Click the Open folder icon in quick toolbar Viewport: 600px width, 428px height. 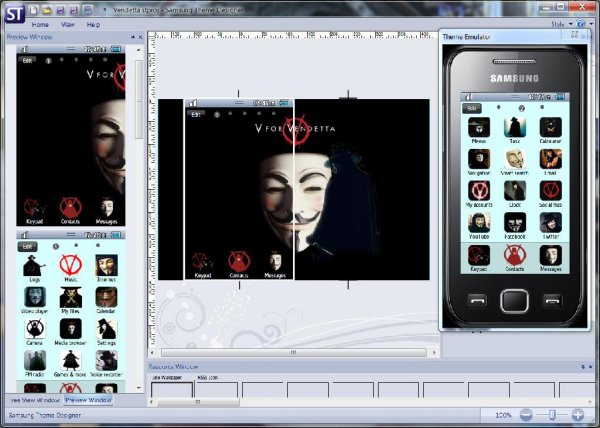47,10
